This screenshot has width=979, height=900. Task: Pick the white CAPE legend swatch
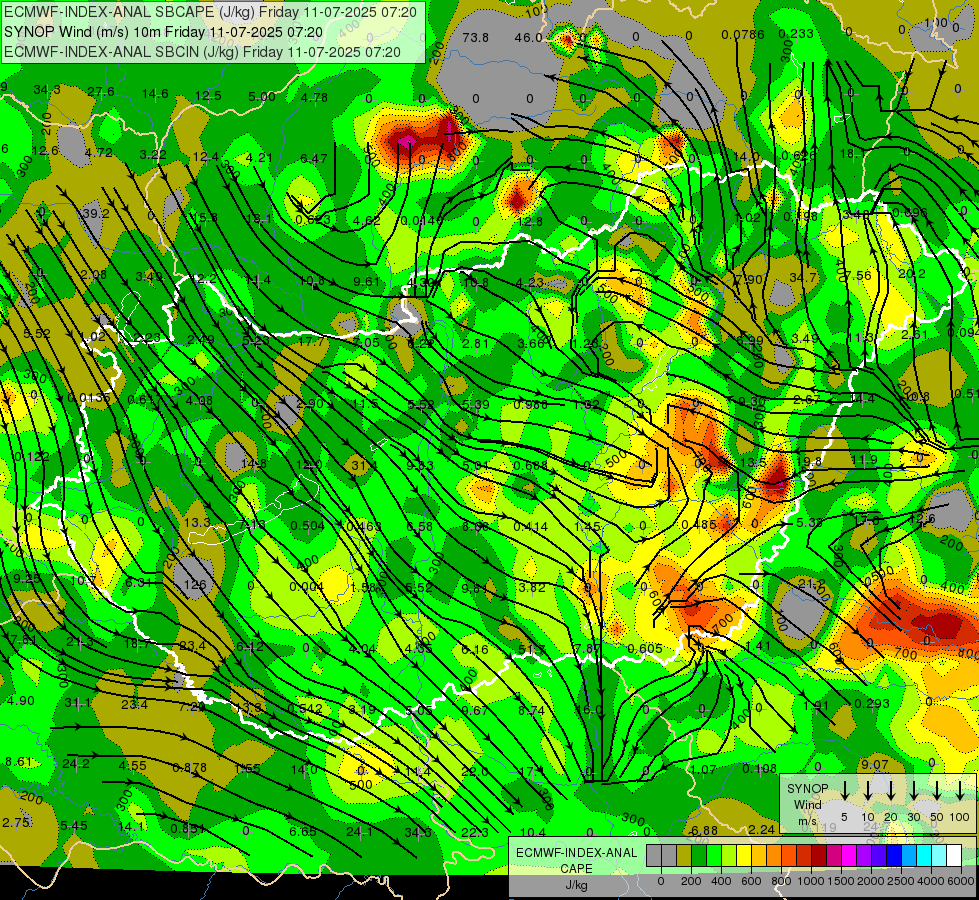pos(953,855)
